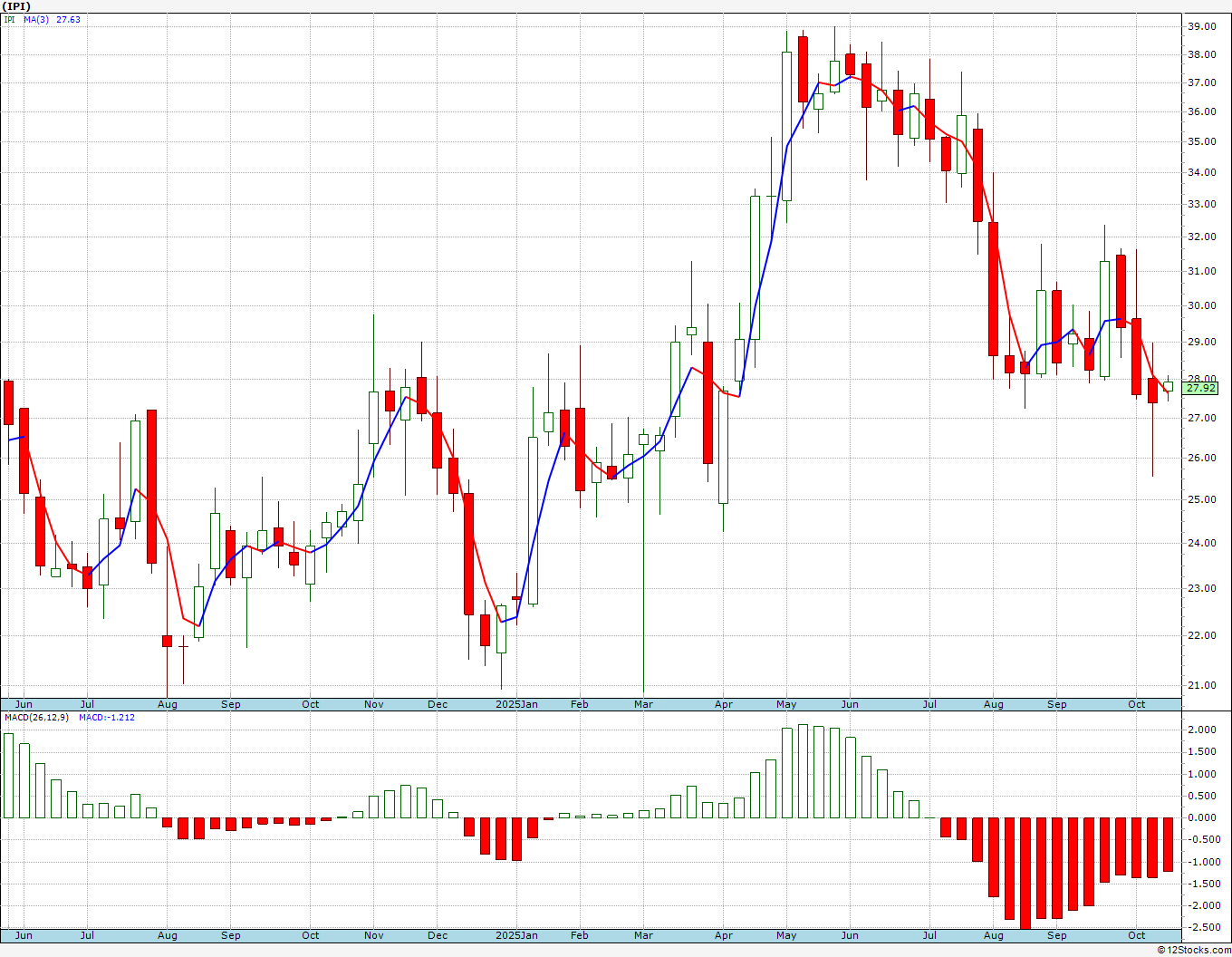Click the 25.00 price axis label
Viewport: 1232px width, 957px height.
click(x=1201, y=499)
